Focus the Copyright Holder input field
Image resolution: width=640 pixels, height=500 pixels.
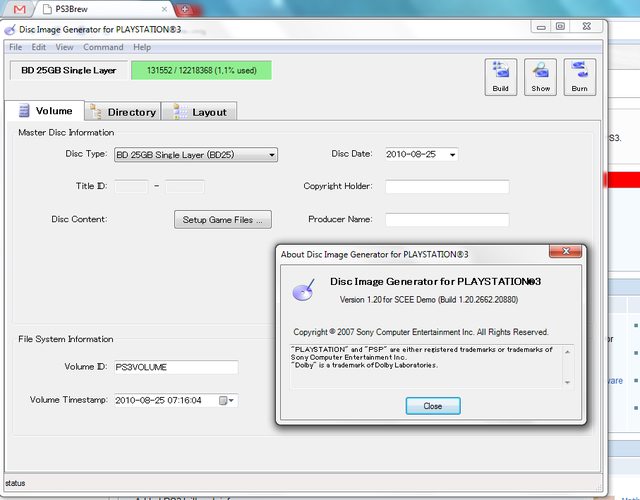tap(447, 186)
